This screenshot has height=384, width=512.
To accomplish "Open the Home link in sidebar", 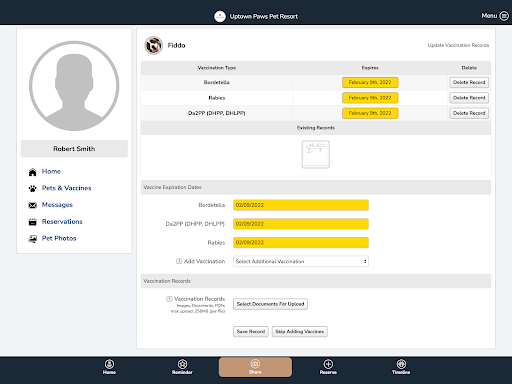I will 51,171.
